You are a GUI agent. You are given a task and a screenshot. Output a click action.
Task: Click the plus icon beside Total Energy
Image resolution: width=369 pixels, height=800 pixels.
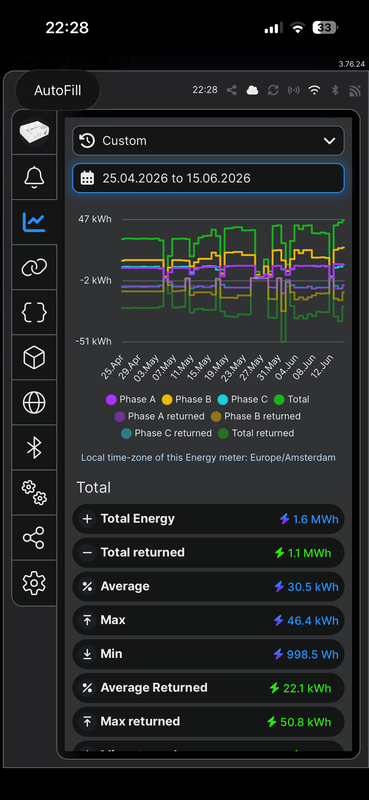(87, 519)
